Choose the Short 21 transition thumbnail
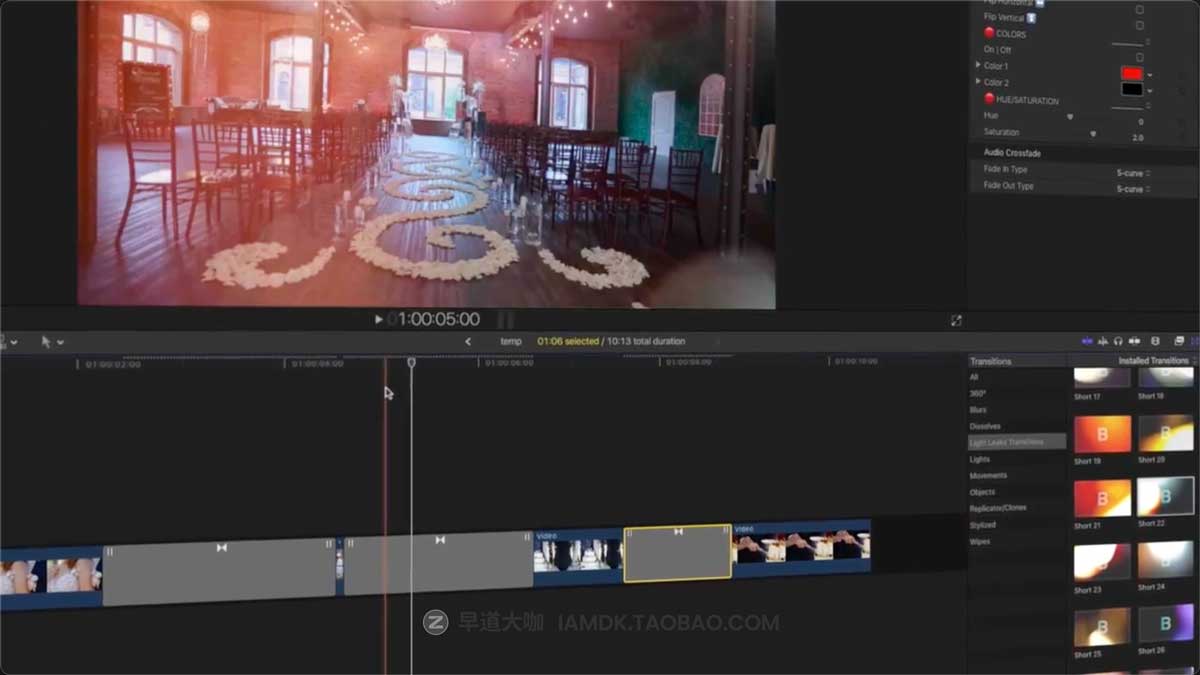1200x675 pixels. [1102, 498]
